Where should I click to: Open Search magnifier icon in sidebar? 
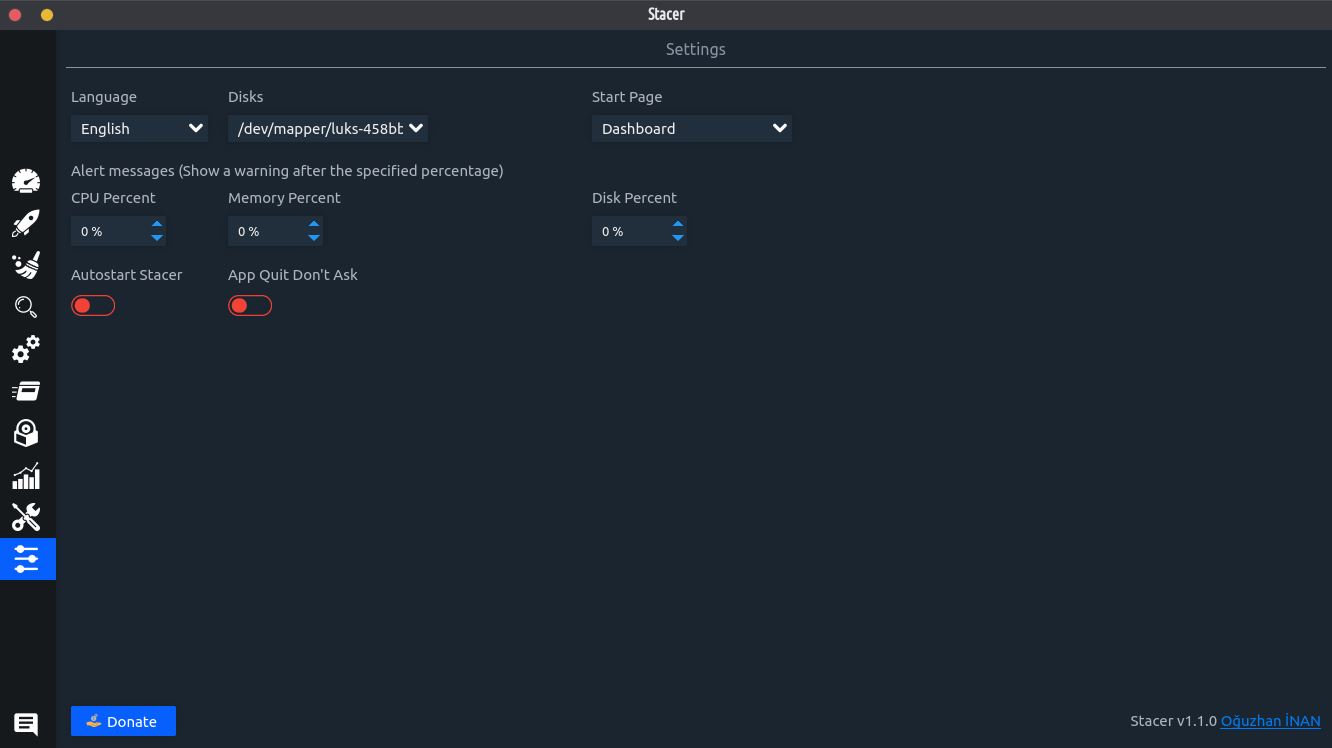coord(26,307)
